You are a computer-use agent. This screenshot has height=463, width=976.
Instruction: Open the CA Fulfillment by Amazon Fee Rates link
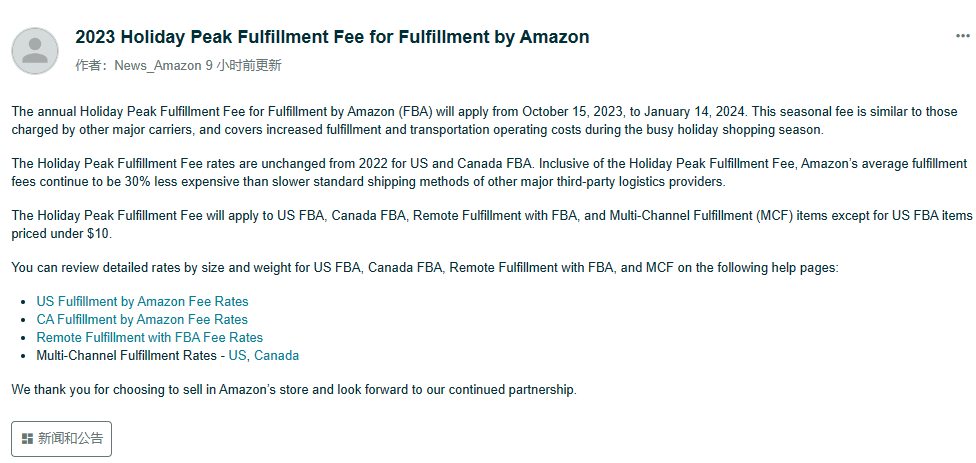click(x=142, y=319)
